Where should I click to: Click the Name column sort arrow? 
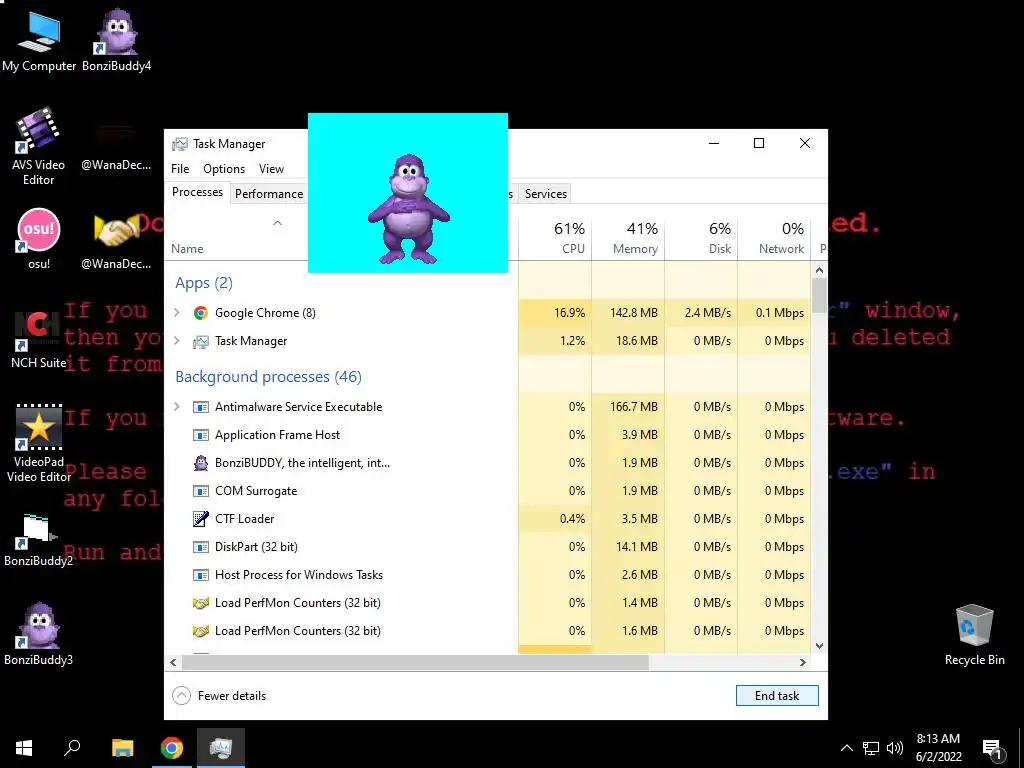click(278, 223)
